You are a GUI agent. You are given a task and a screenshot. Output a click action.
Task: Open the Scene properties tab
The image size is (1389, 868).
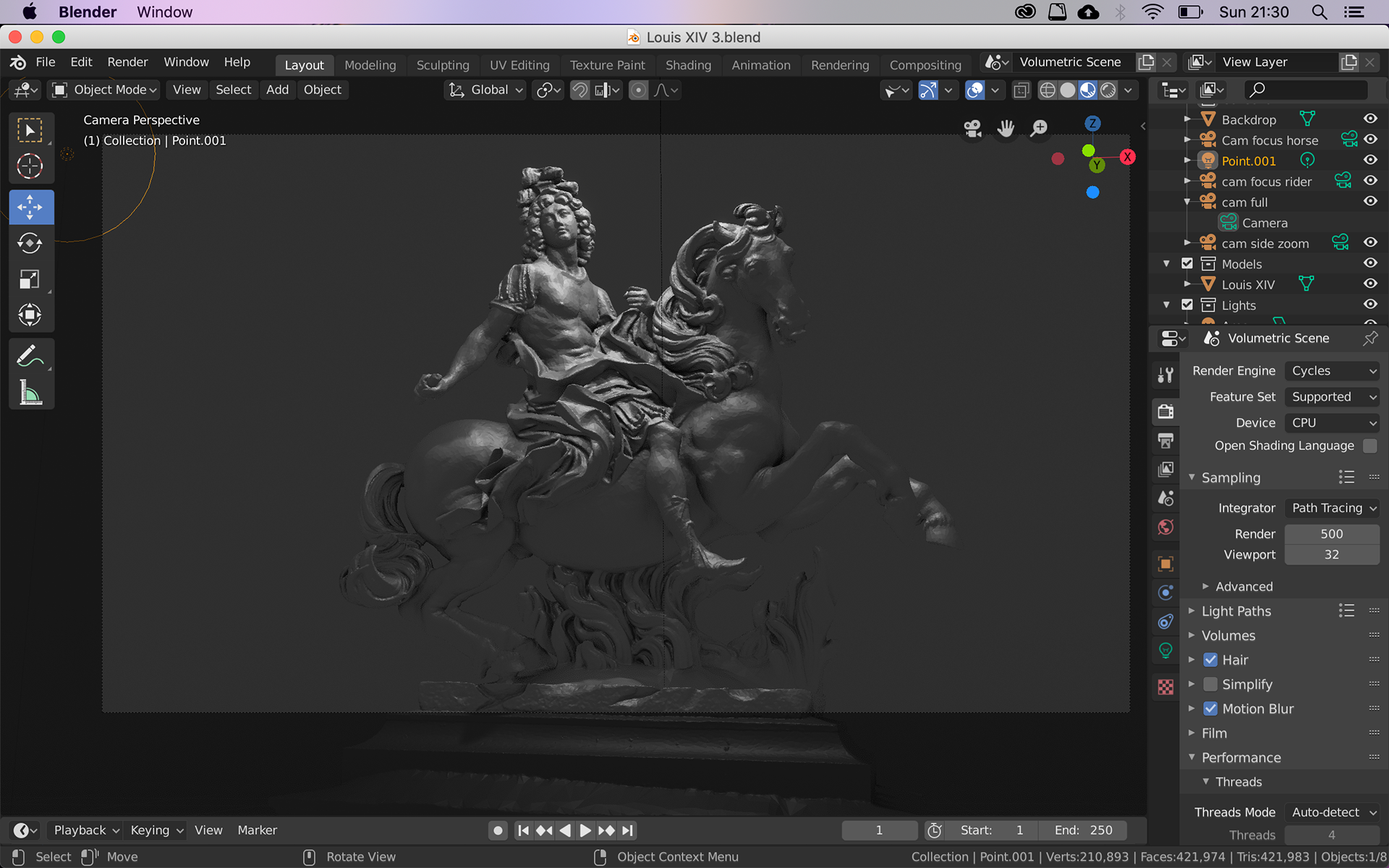pos(1165,498)
